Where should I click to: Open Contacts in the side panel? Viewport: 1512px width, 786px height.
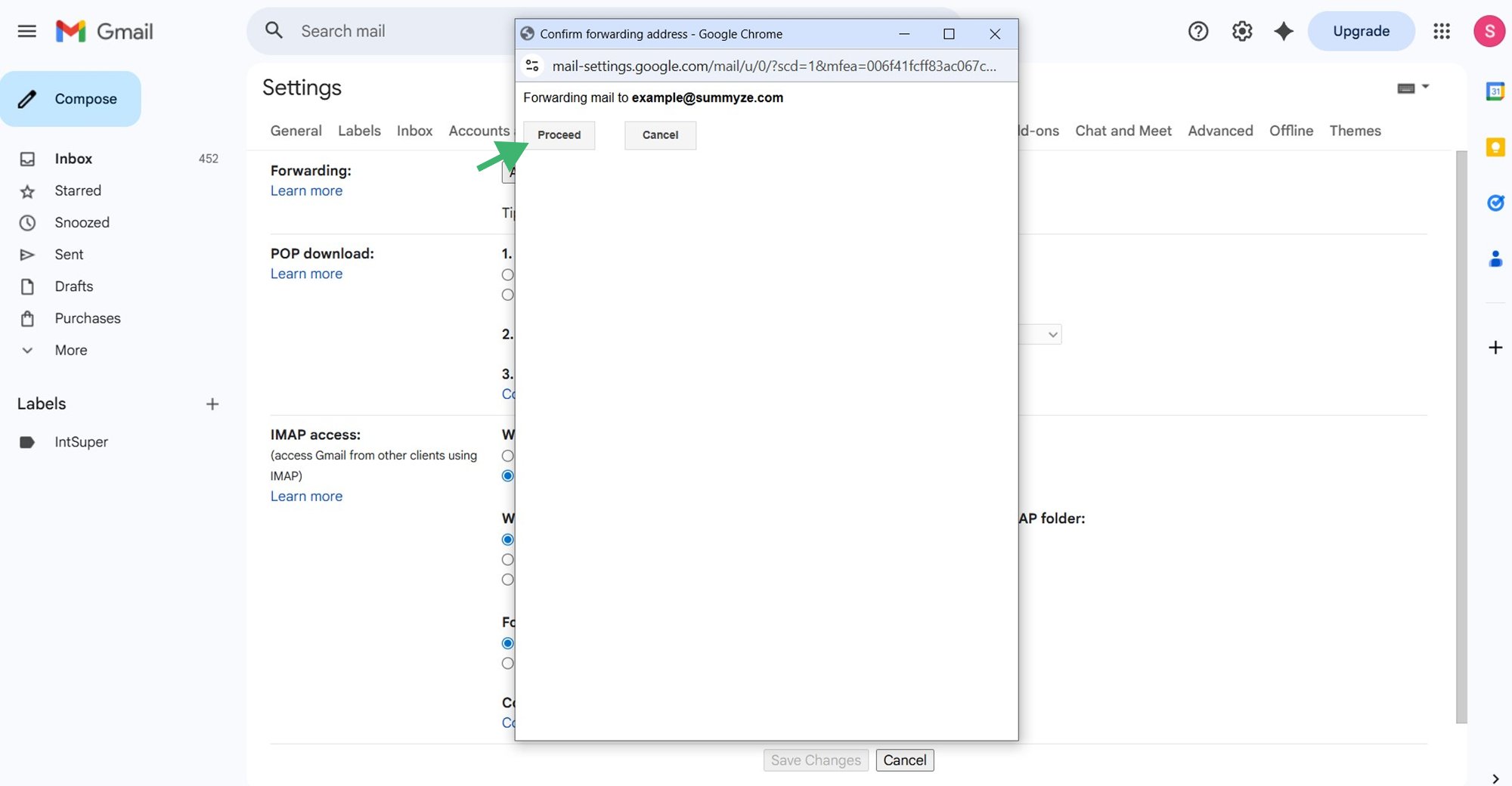click(1495, 259)
